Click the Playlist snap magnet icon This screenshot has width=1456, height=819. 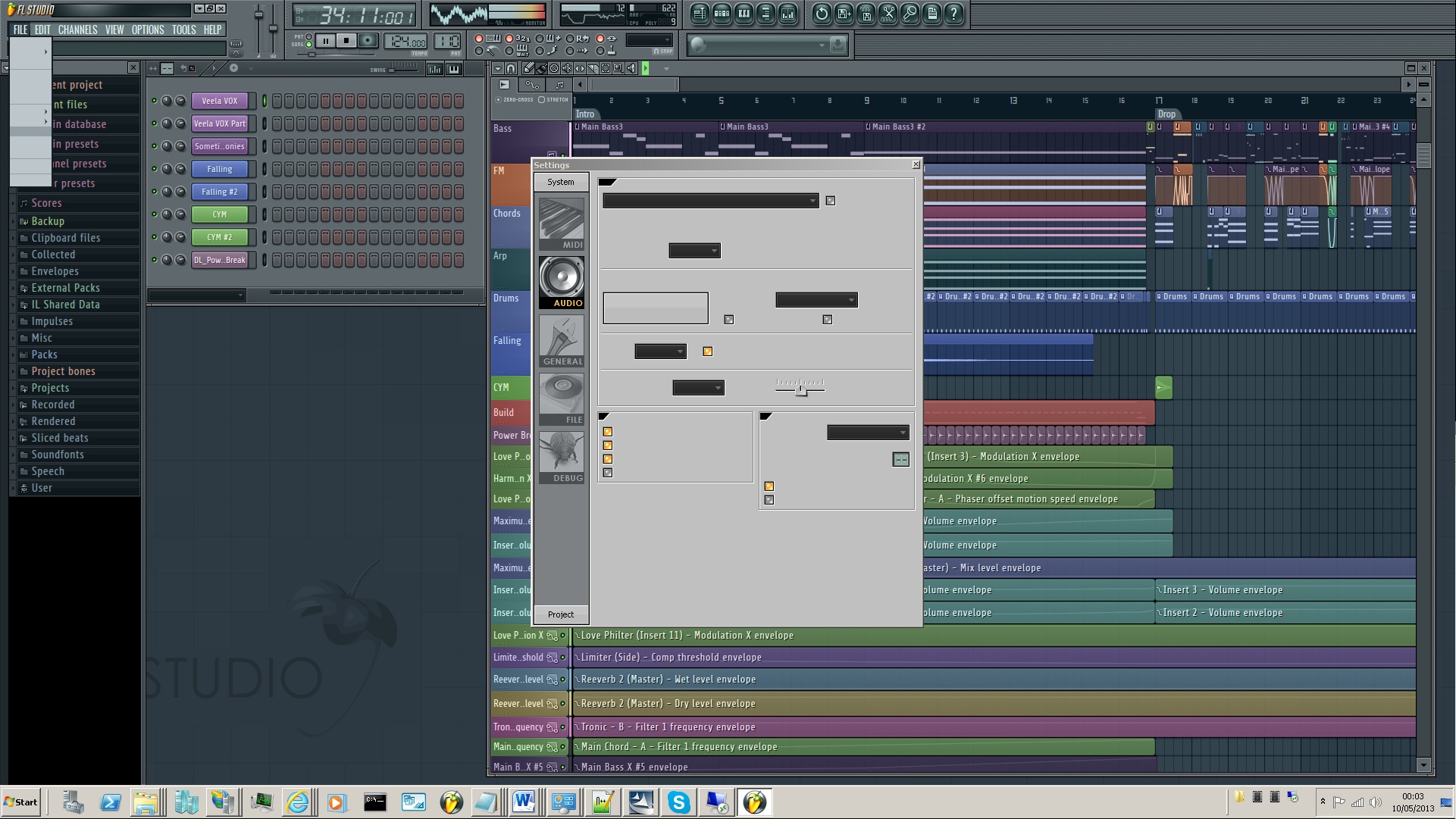(x=512, y=68)
